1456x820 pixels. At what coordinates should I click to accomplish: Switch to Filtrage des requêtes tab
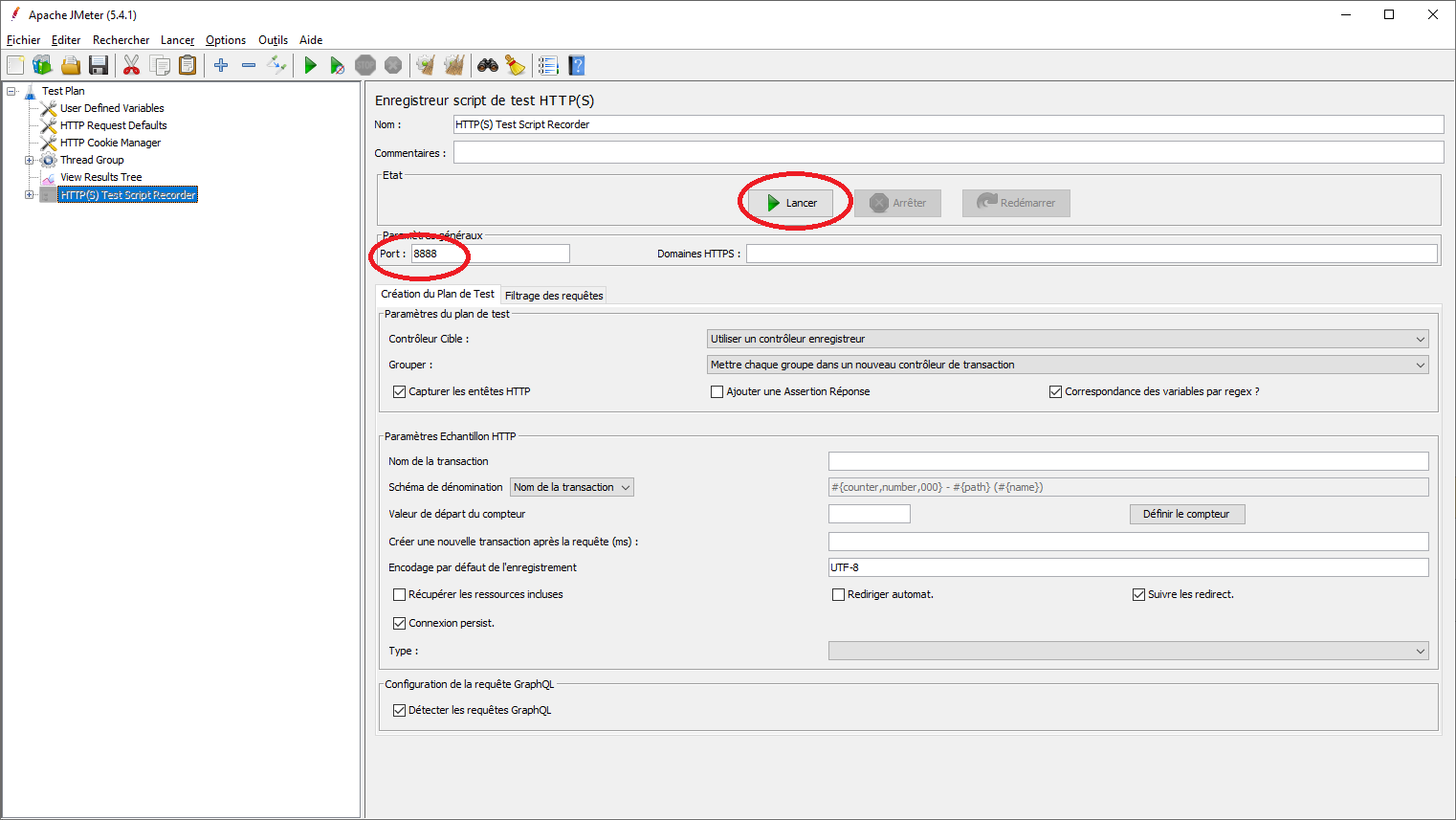coord(554,296)
